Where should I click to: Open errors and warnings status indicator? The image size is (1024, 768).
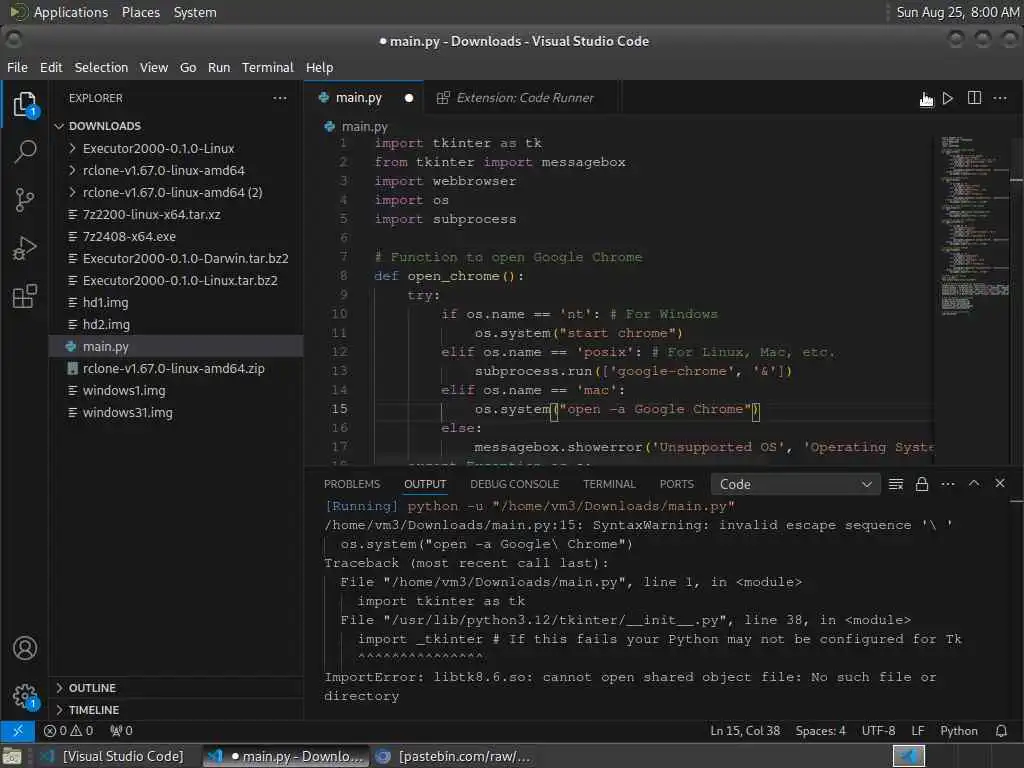point(69,731)
